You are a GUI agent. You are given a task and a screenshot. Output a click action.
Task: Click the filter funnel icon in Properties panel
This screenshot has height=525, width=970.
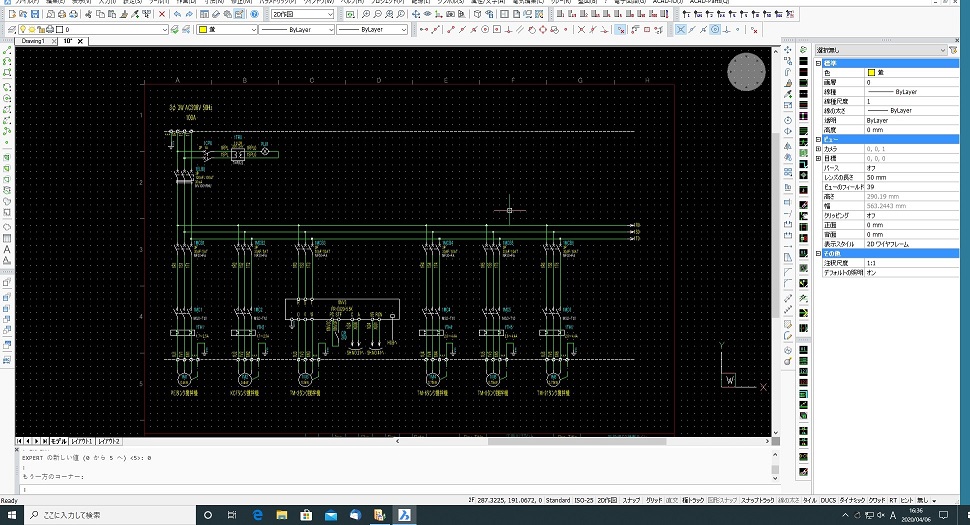pos(953,50)
